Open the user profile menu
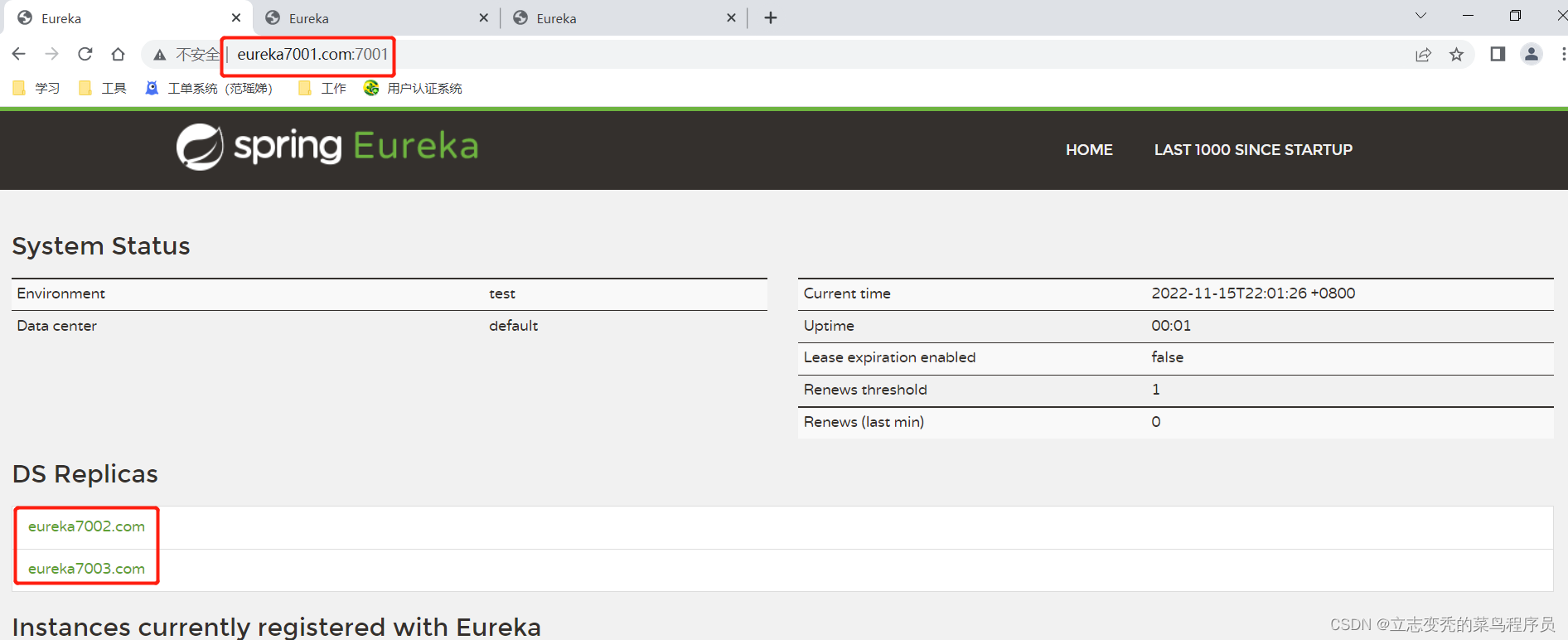This screenshot has width=1568, height=640. click(x=1532, y=54)
